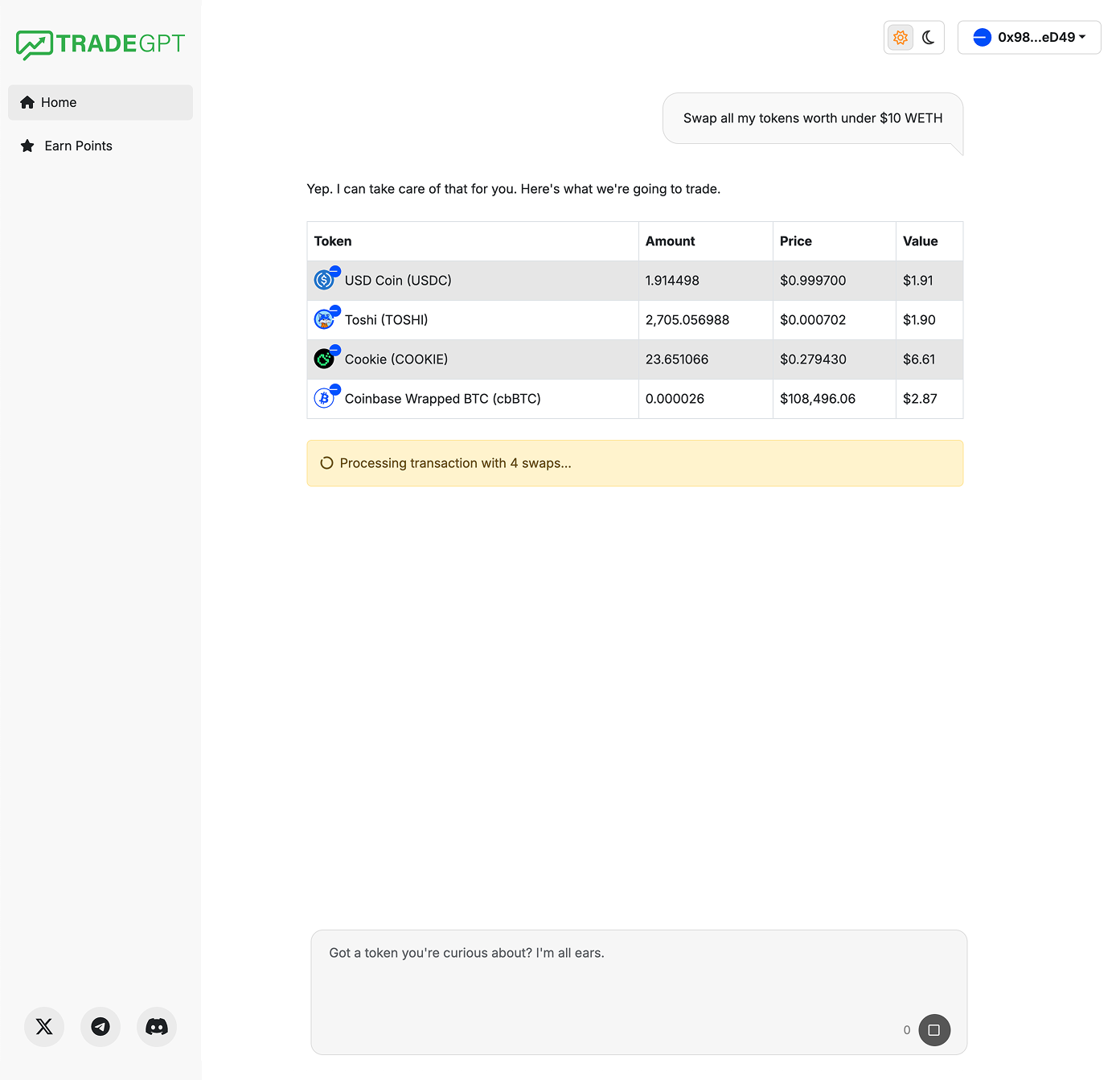This screenshot has width=1120, height=1080.
Task: Click price $108,496.06
Action: (x=818, y=399)
